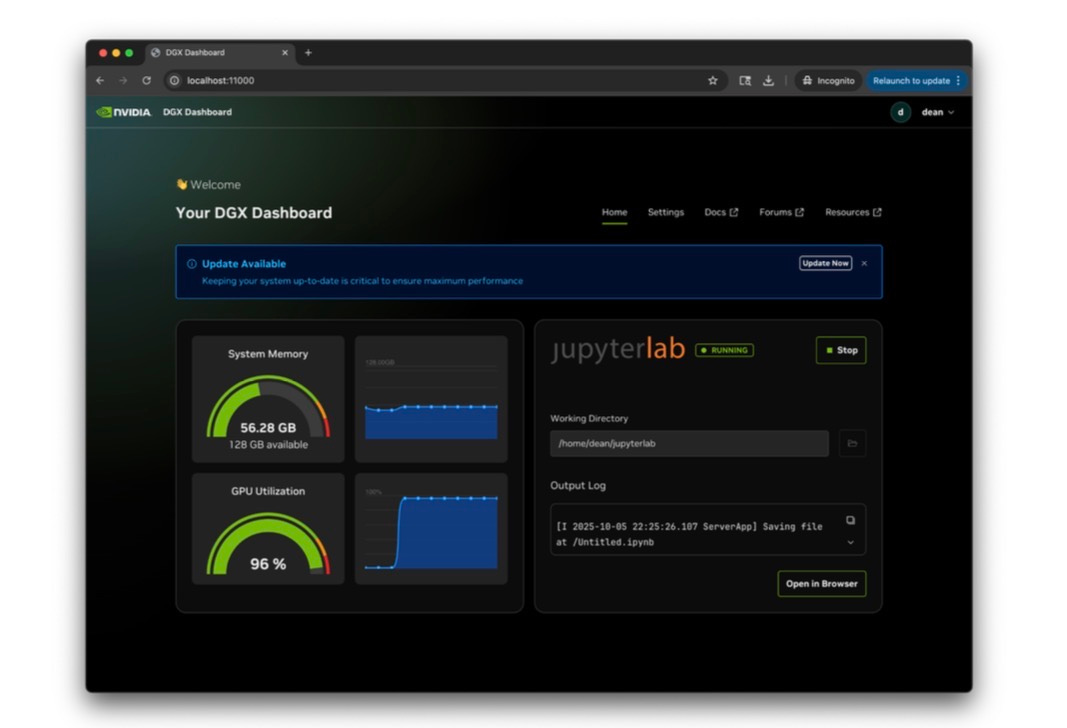The height and width of the screenshot is (728, 1067).
Task: Click the '96 %' GPU value
Action: (x=268, y=564)
